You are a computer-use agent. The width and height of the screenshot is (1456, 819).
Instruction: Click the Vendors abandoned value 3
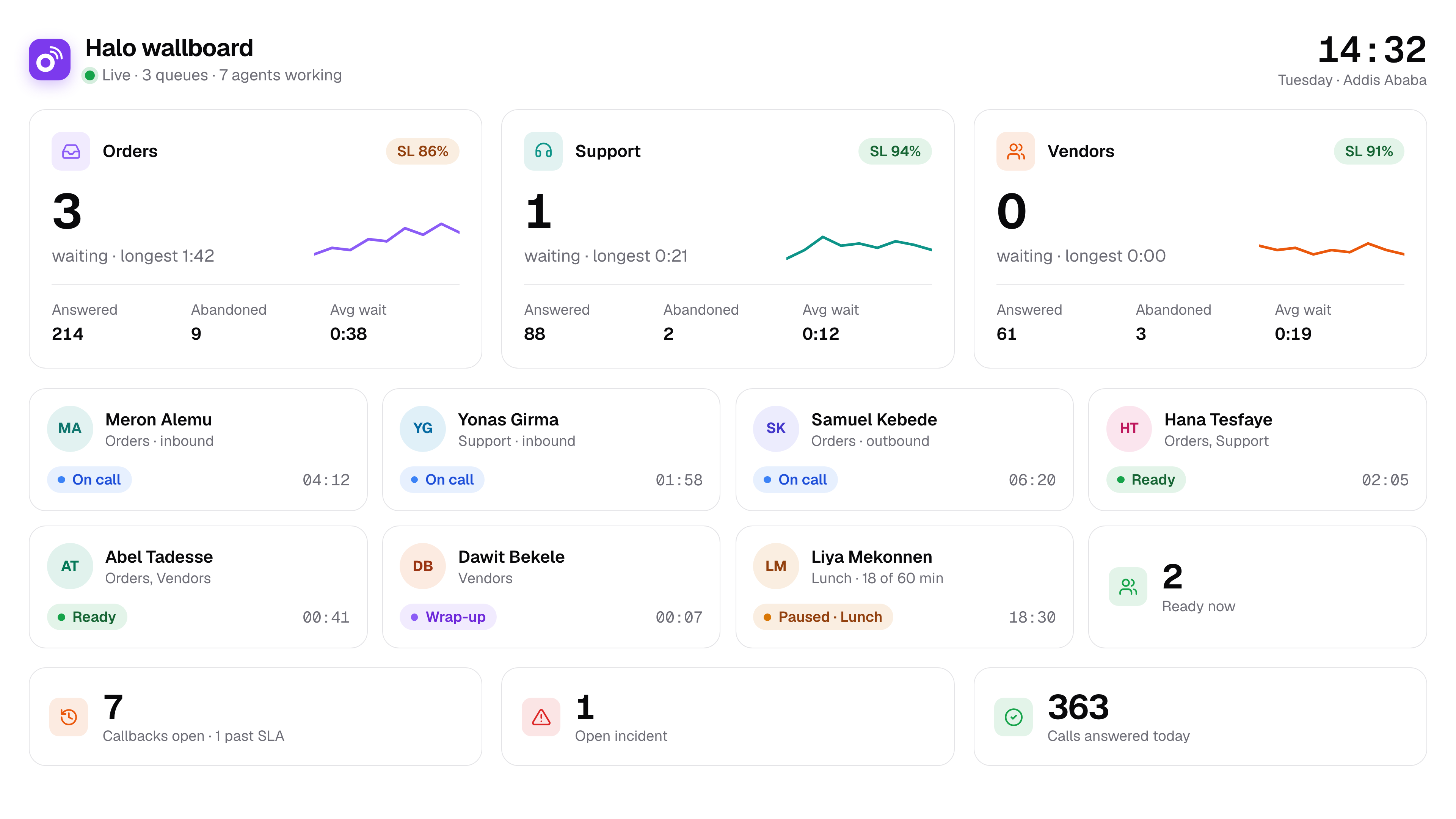1141,334
